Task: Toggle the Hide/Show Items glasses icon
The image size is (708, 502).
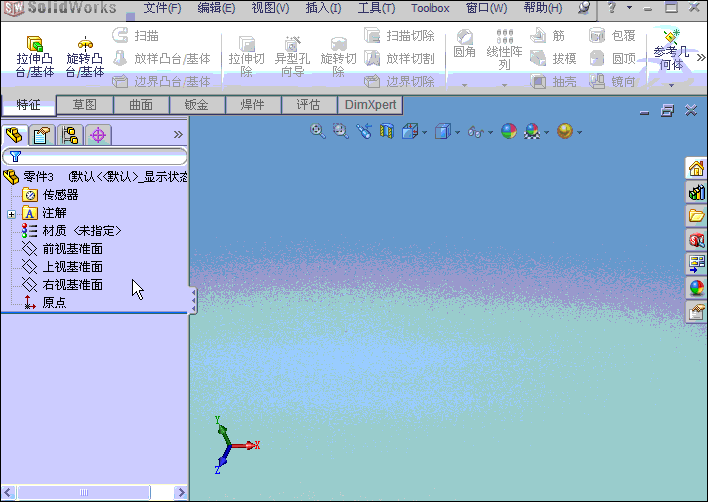Action: pyautogui.click(x=475, y=131)
